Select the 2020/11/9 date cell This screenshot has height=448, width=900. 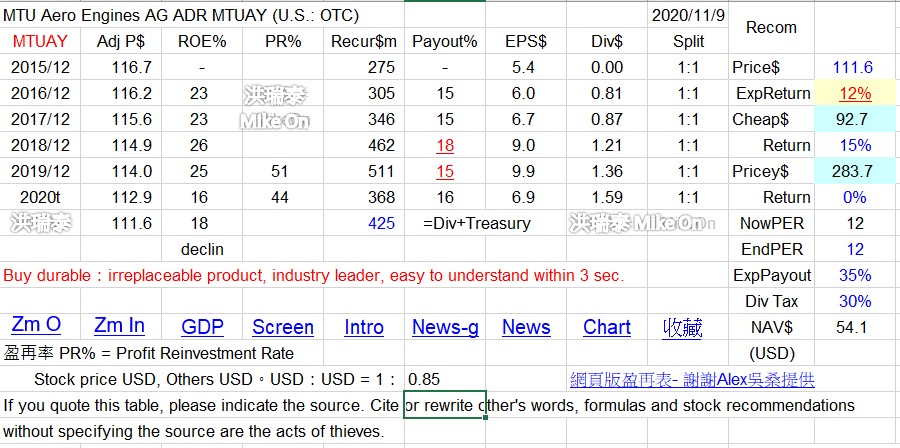click(688, 15)
